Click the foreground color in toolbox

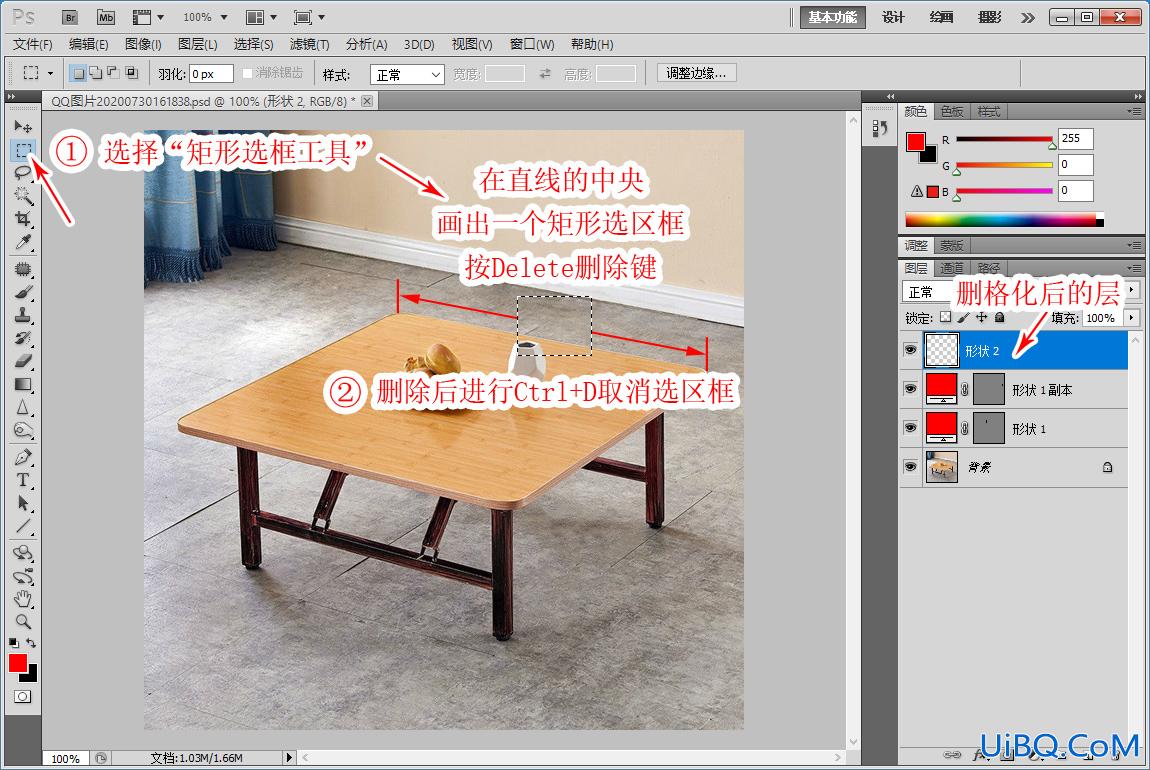click(18, 663)
